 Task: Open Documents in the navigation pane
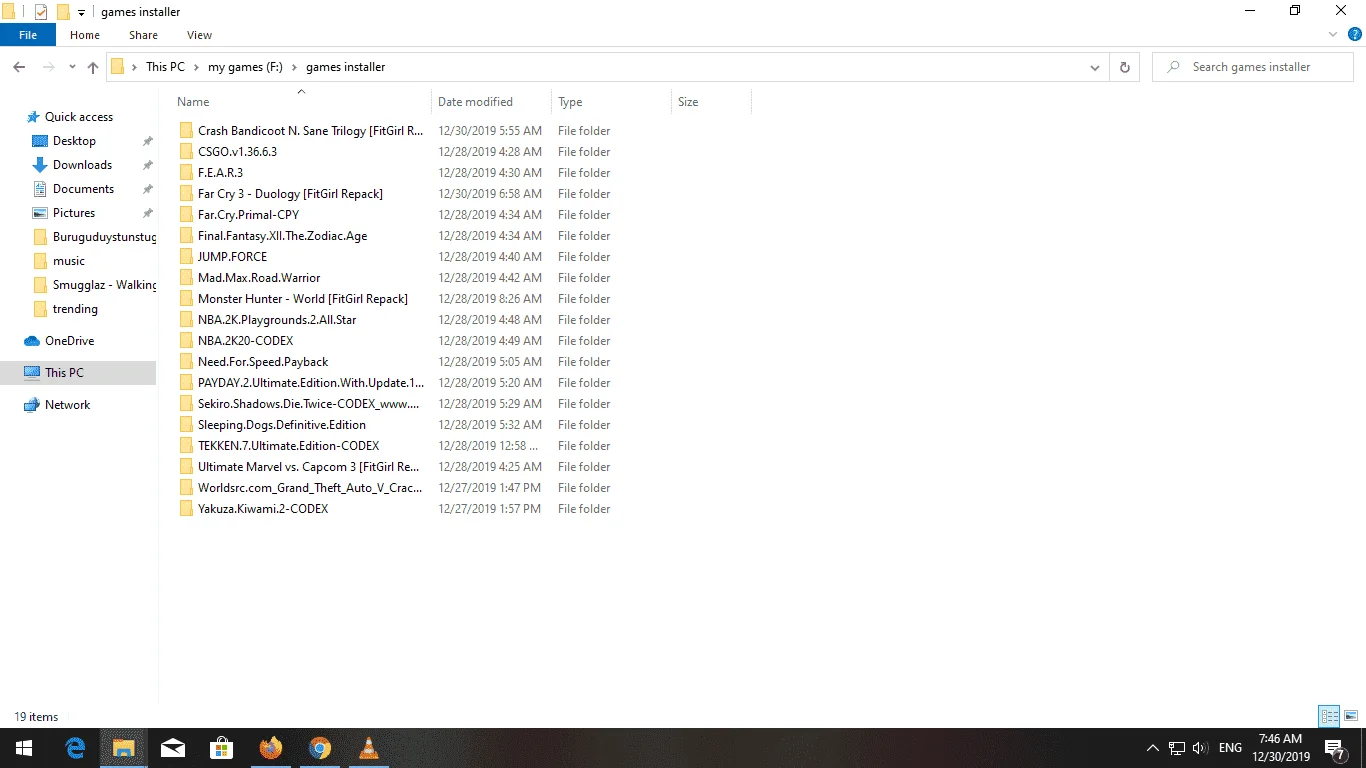point(83,189)
